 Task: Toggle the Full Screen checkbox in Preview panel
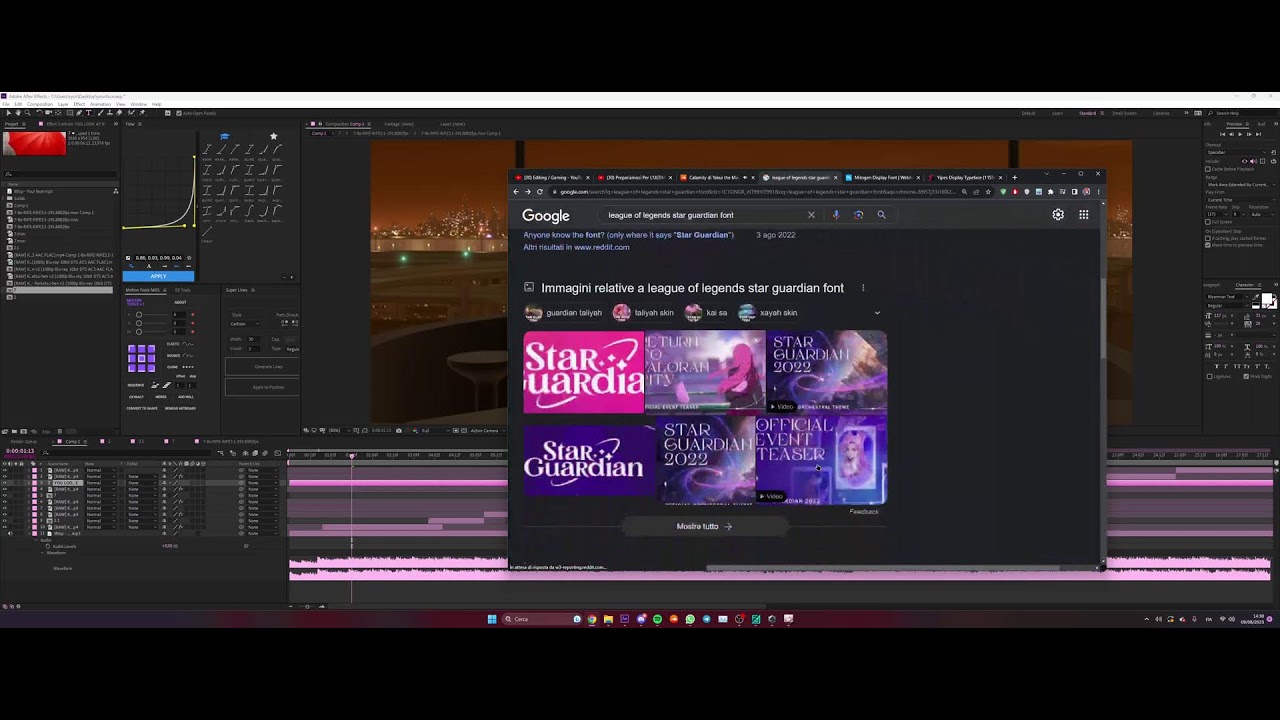[1208, 222]
